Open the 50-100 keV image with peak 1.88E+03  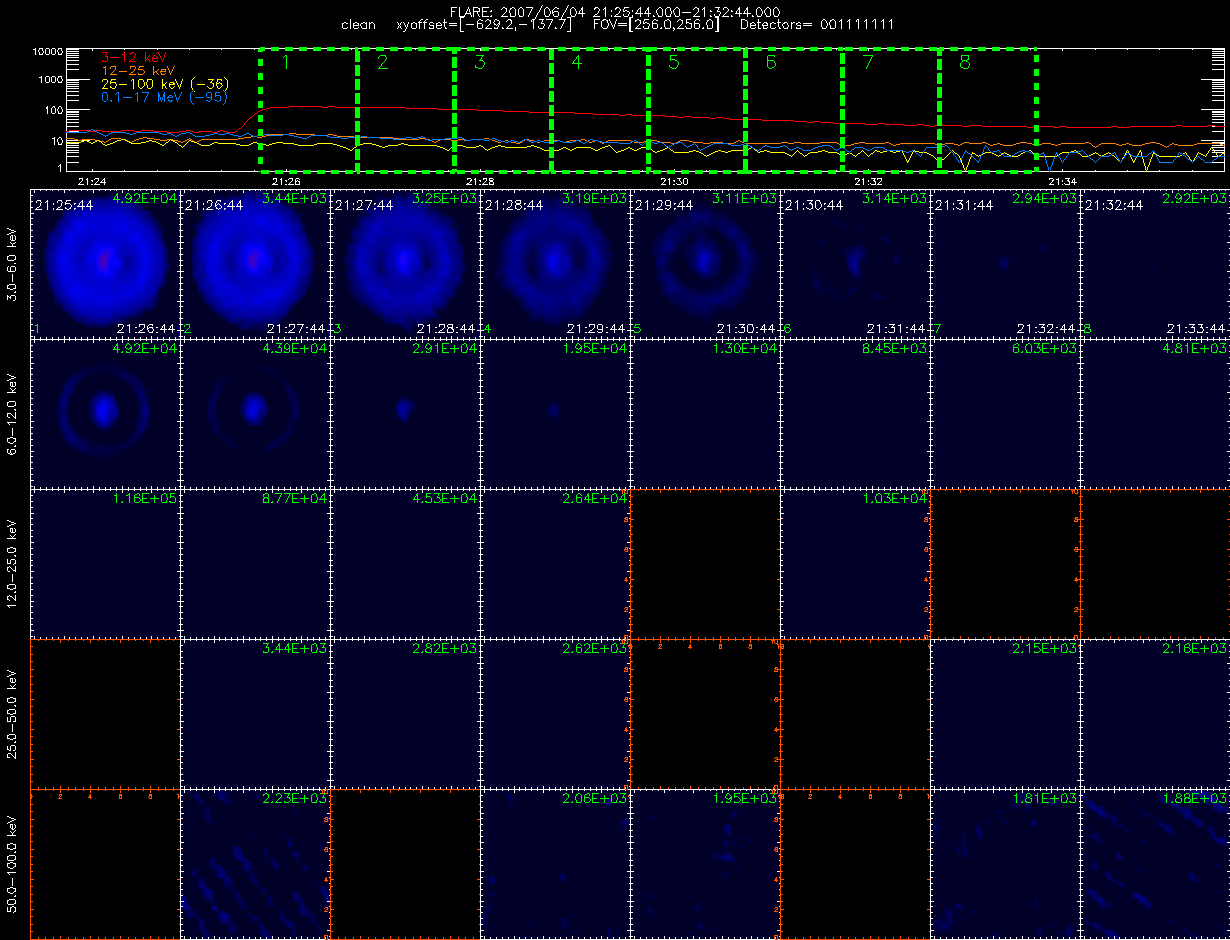click(1155, 863)
